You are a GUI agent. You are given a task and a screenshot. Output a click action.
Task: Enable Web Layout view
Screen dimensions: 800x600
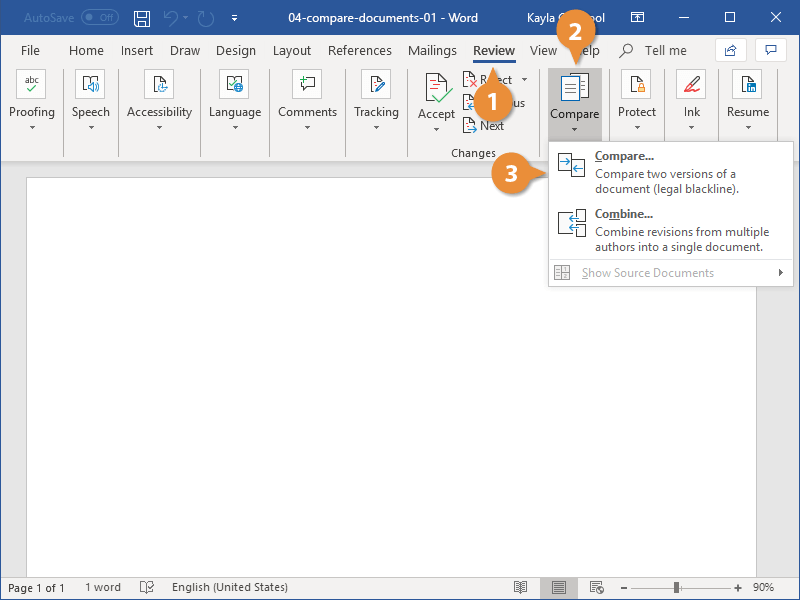coord(597,587)
